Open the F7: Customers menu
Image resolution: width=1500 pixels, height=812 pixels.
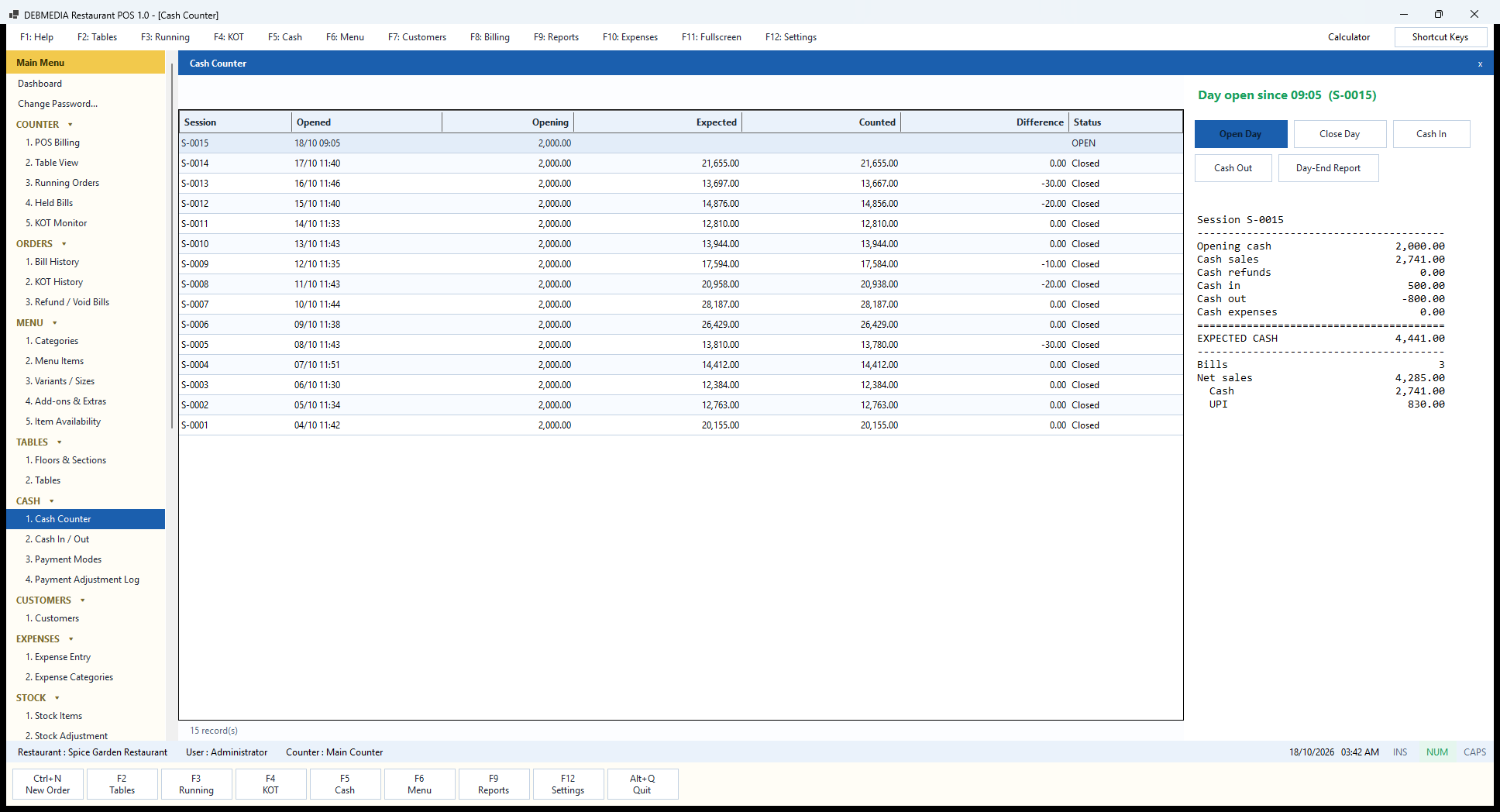[x=417, y=37]
